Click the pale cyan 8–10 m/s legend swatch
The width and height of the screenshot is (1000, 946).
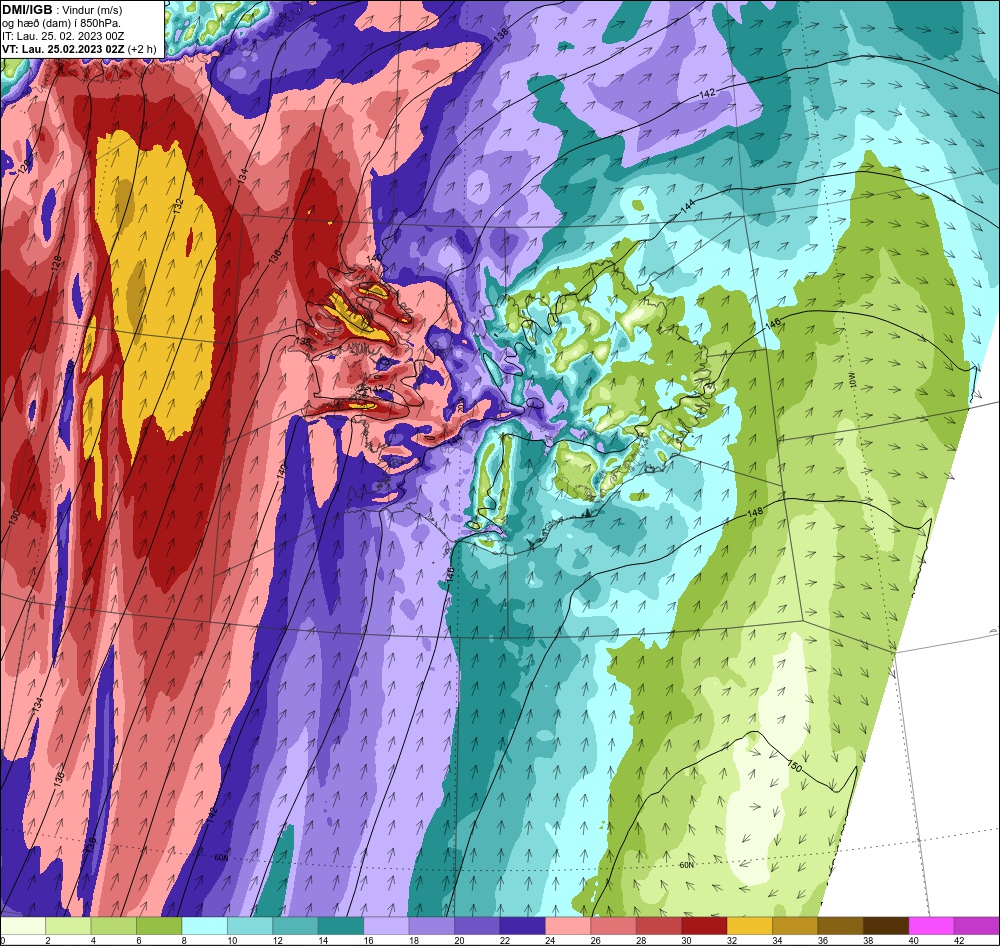pyautogui.click(x=204, y=926)
